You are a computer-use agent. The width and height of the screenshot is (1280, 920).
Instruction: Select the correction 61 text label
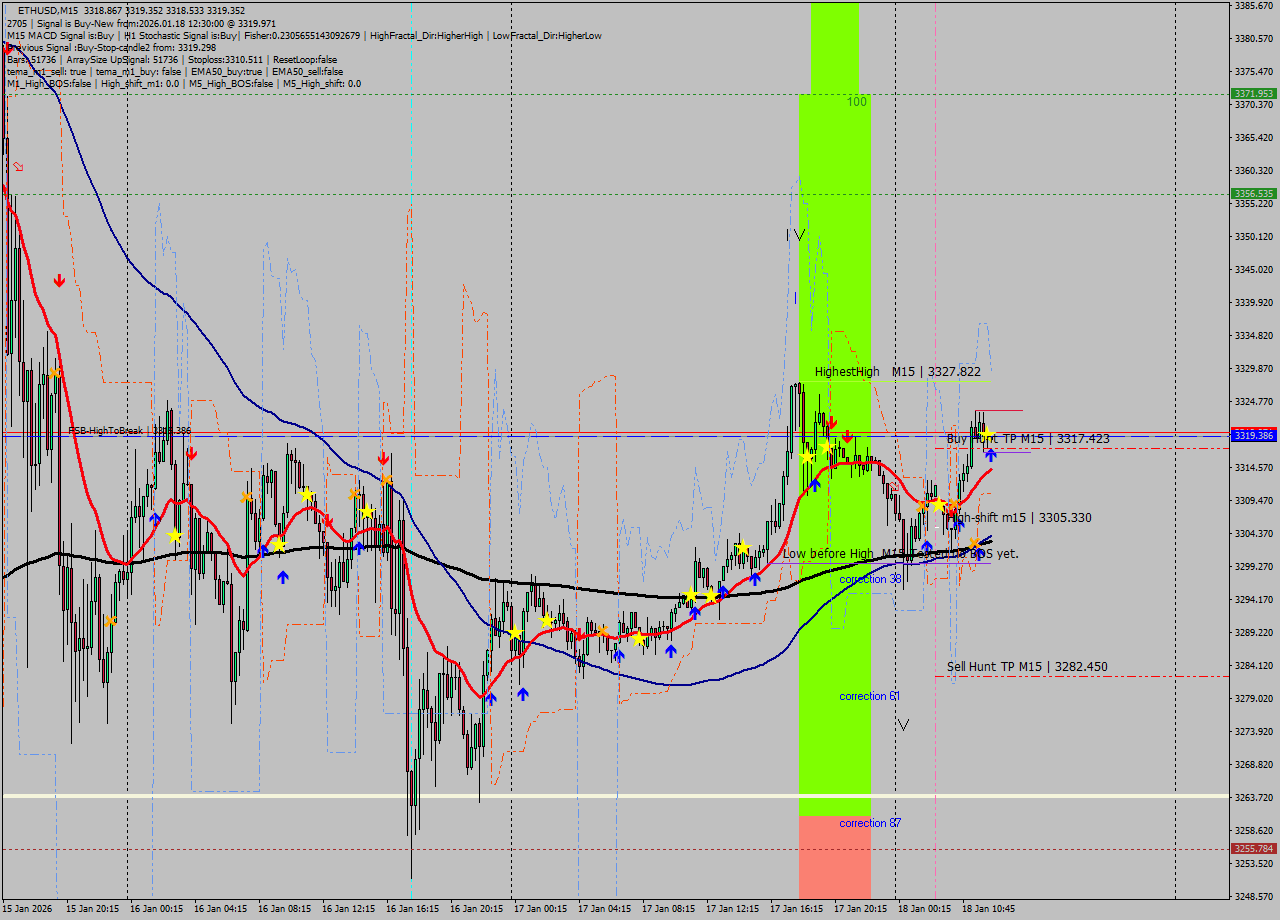869,696
